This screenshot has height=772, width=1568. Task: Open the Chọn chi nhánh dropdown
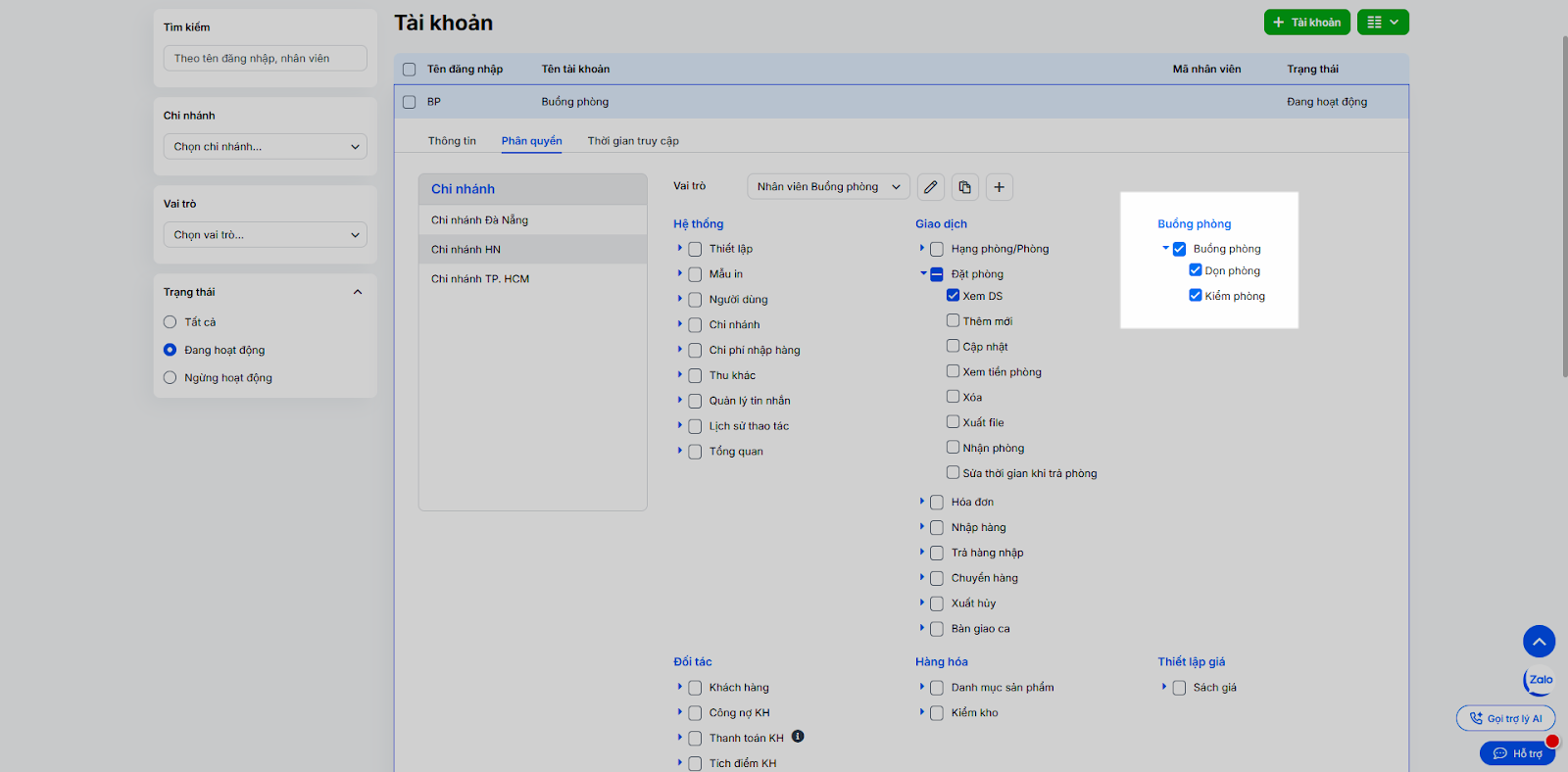click(x=265, y=147)
